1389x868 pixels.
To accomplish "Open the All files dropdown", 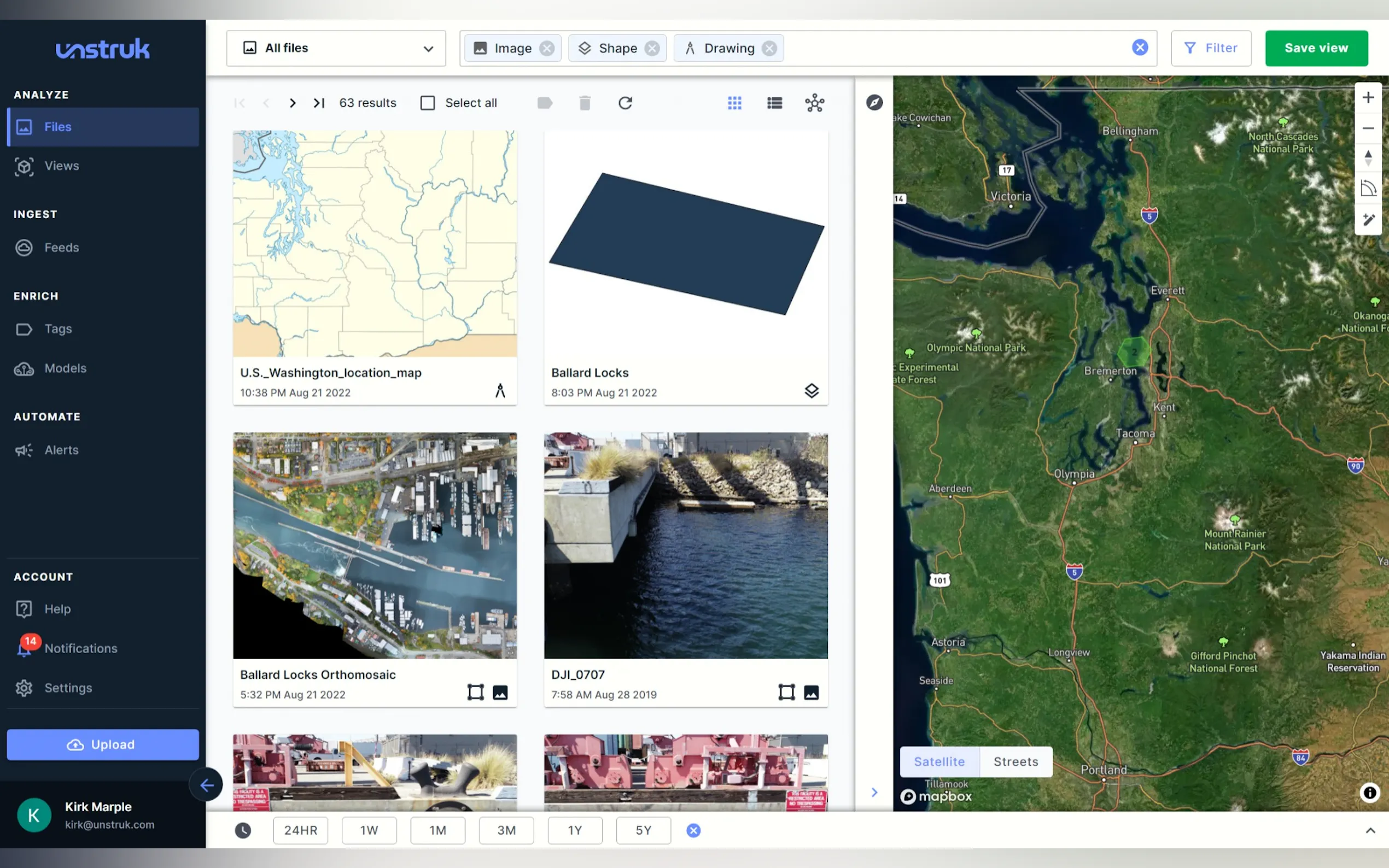I will tap(336, 48).
